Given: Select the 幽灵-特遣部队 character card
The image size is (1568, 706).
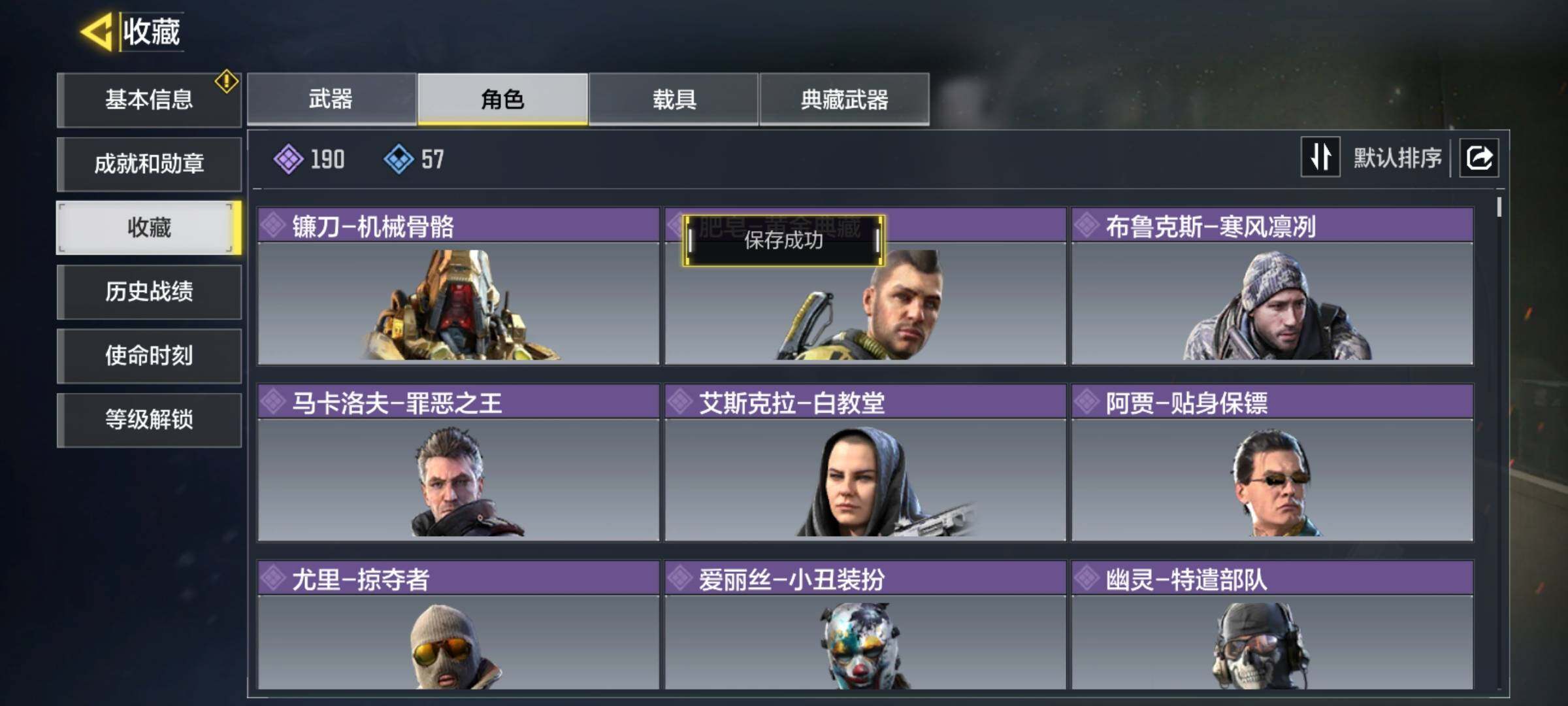Looking at the screenshot, I should 1272,625.
